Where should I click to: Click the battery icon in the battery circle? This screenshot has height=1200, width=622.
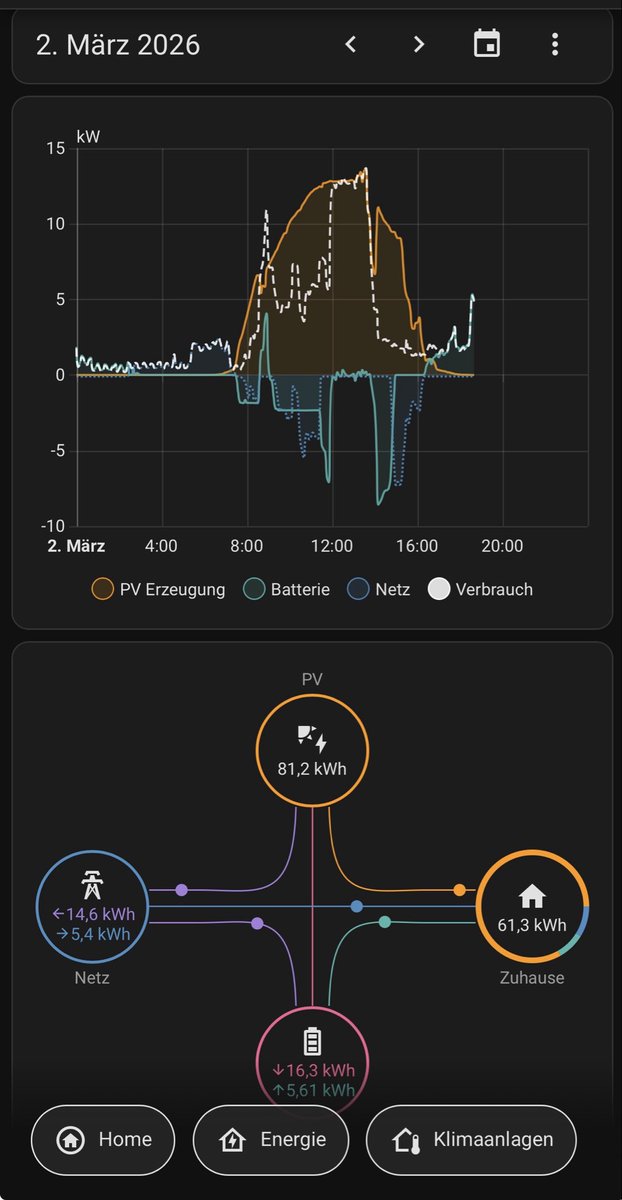(x=313, y=1042)
